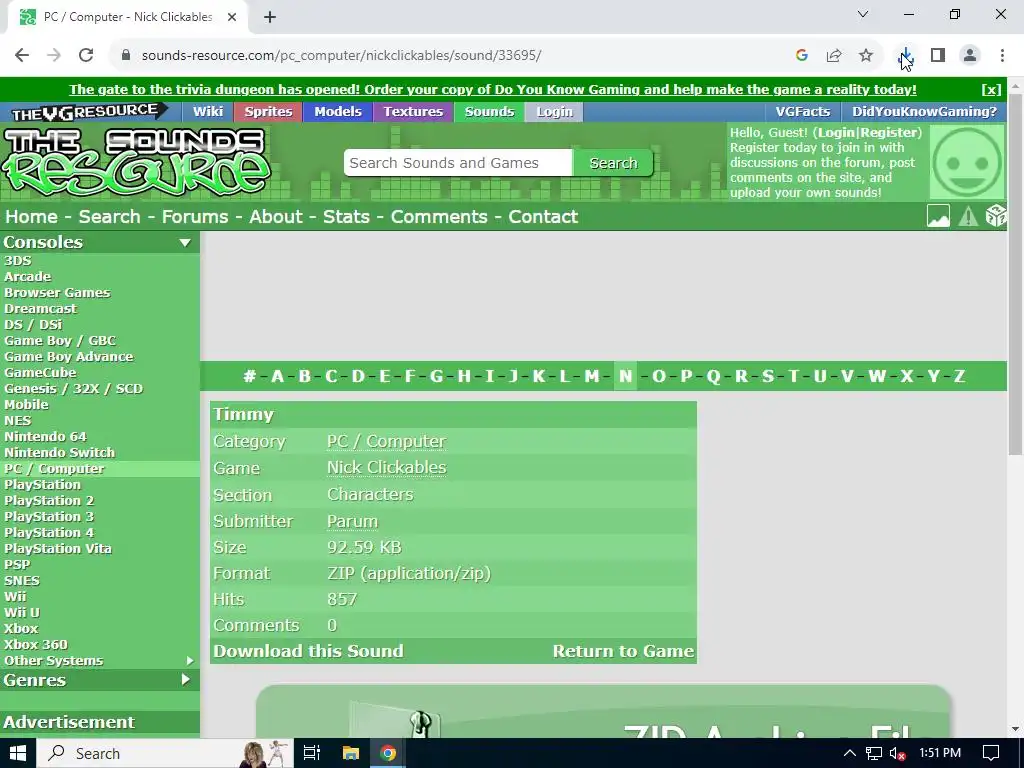Click the browser address bar URL
This screenshot has height=768, width=1024.
coord(342,56)
